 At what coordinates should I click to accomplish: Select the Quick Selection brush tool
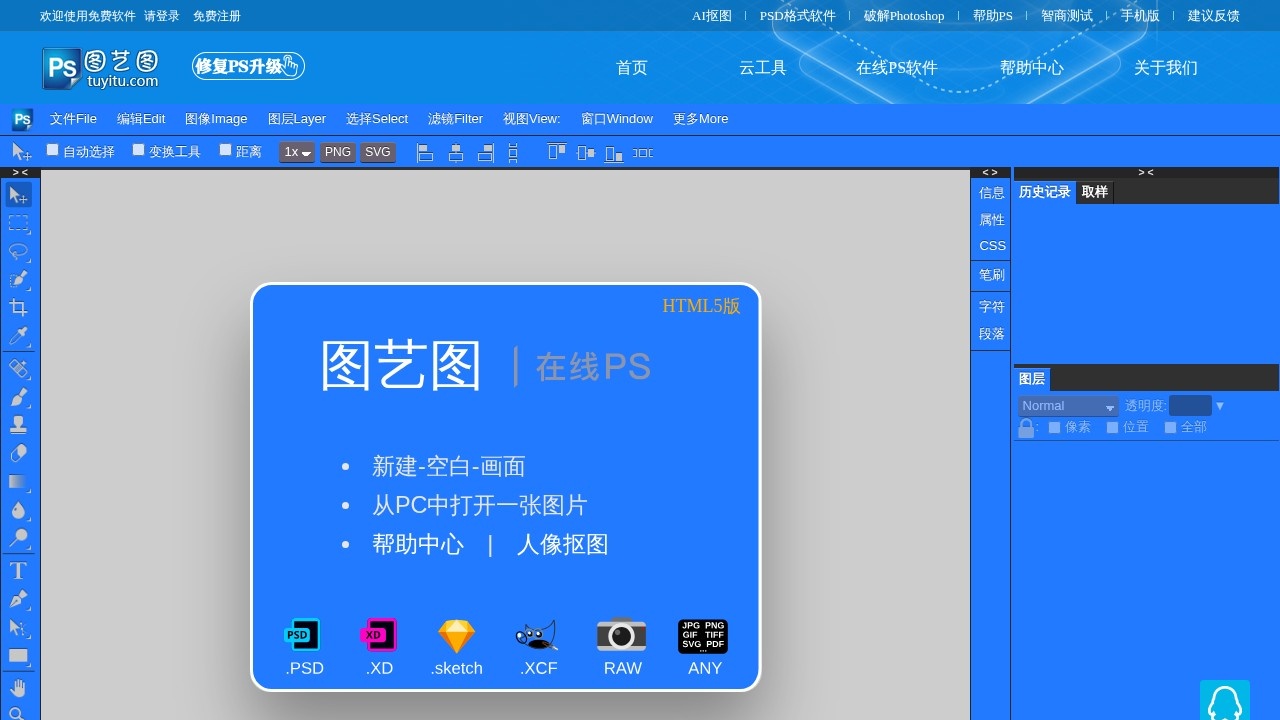(19, 279)
